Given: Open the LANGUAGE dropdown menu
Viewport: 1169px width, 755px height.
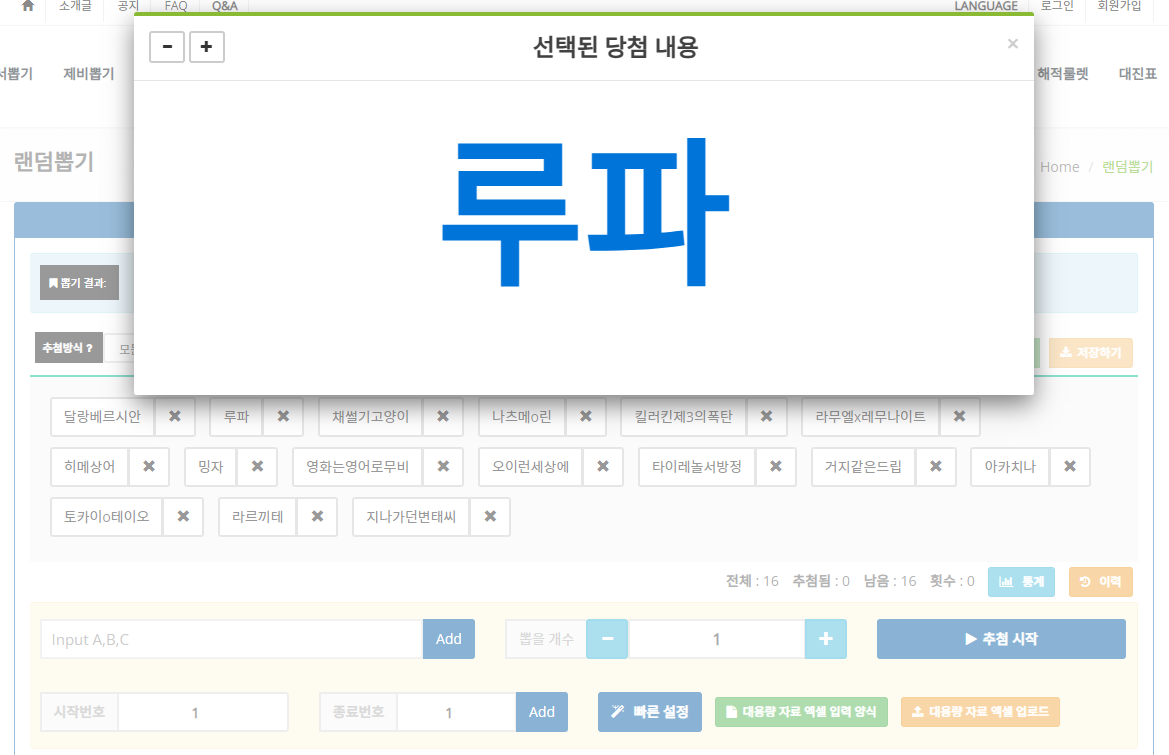Looking at the screenshot, I should [985, 6].
